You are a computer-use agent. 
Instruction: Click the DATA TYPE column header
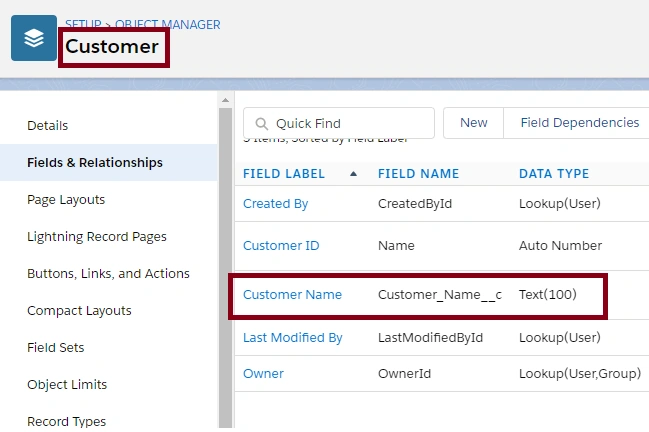pos(554,174)
